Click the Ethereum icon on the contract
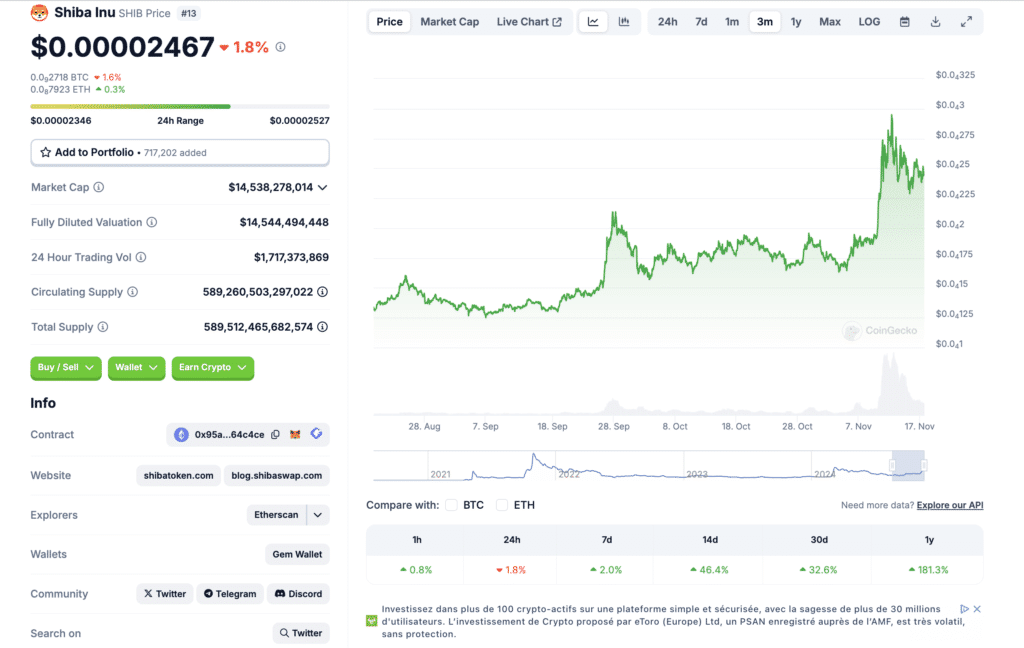The image size is (1024, 648). click(181, 434)
